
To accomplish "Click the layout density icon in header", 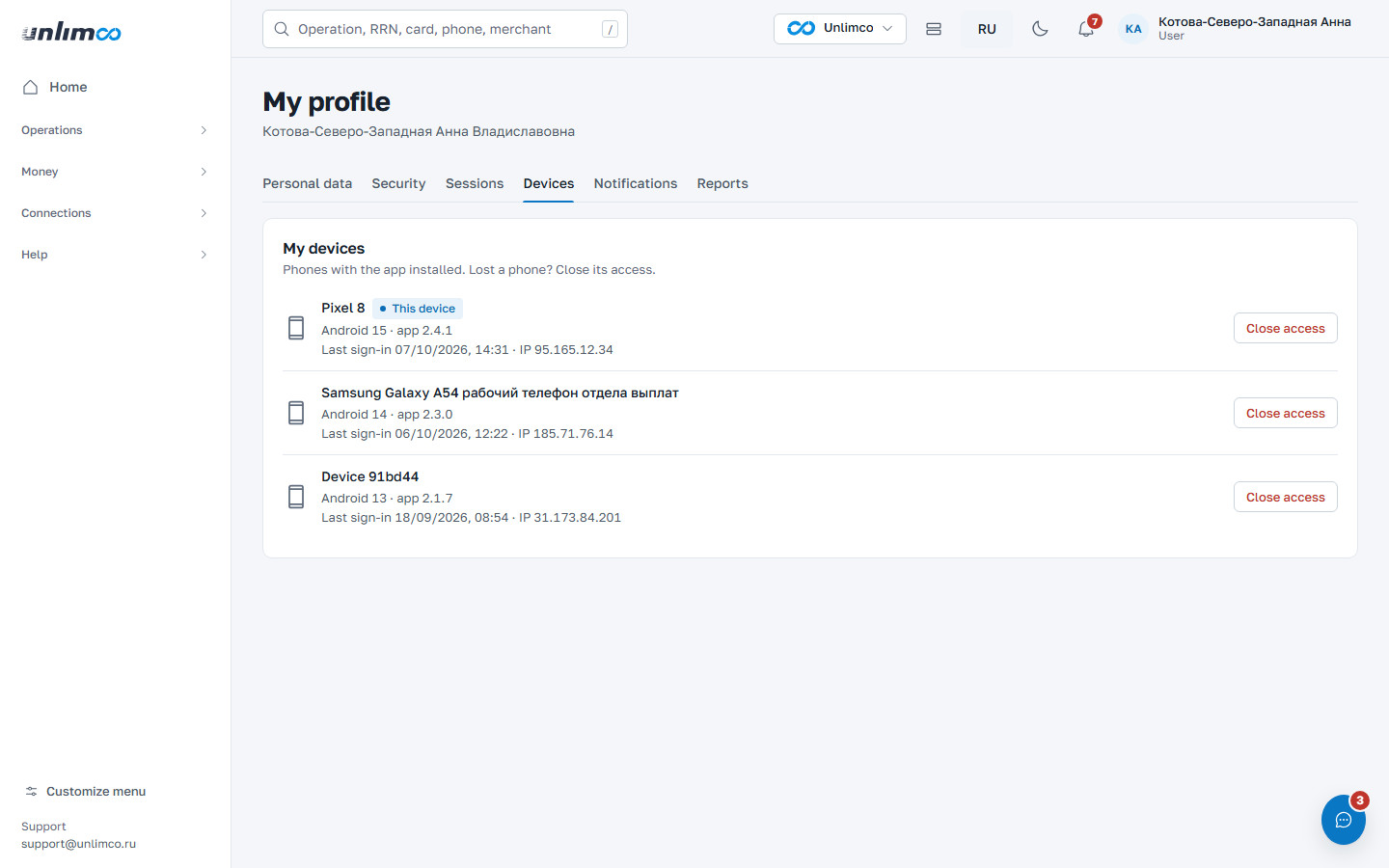I will pyautogui.click(x=934, y=29).
